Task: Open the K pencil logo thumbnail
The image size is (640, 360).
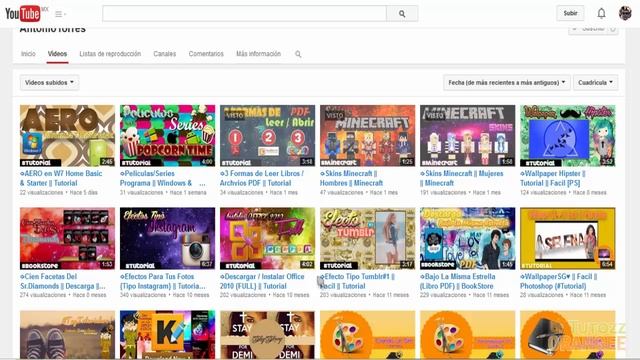Action: (x=167, y=335)
